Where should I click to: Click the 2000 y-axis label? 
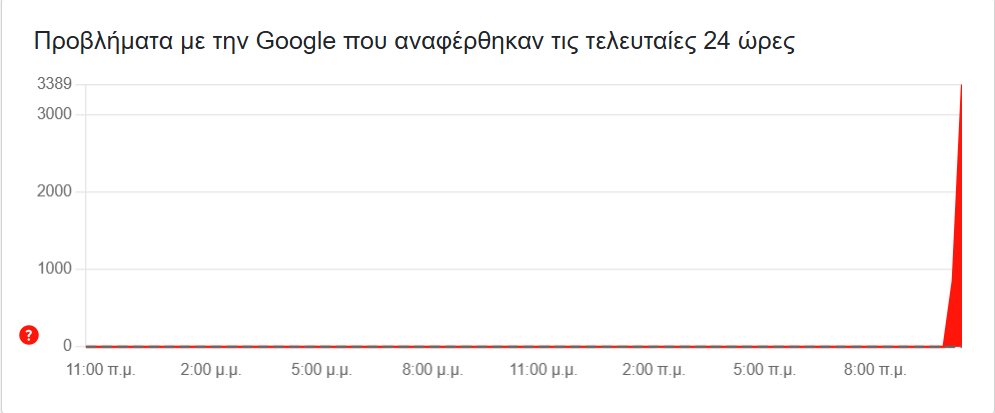tap(54, 191)
